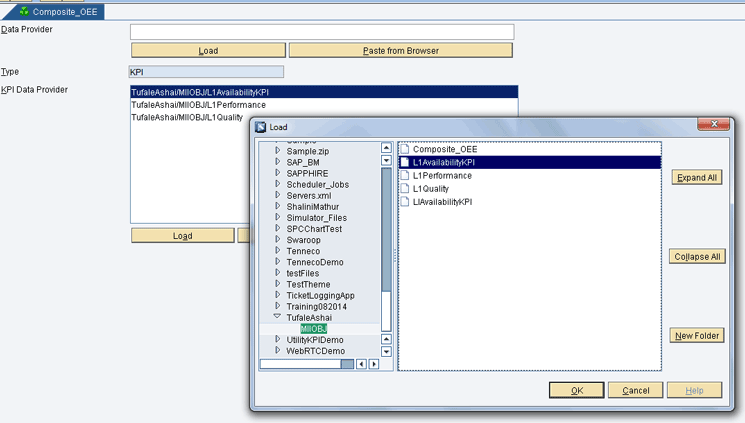Click the L1Quality file icon
This screenshot has height=423, width=745.
405,188
